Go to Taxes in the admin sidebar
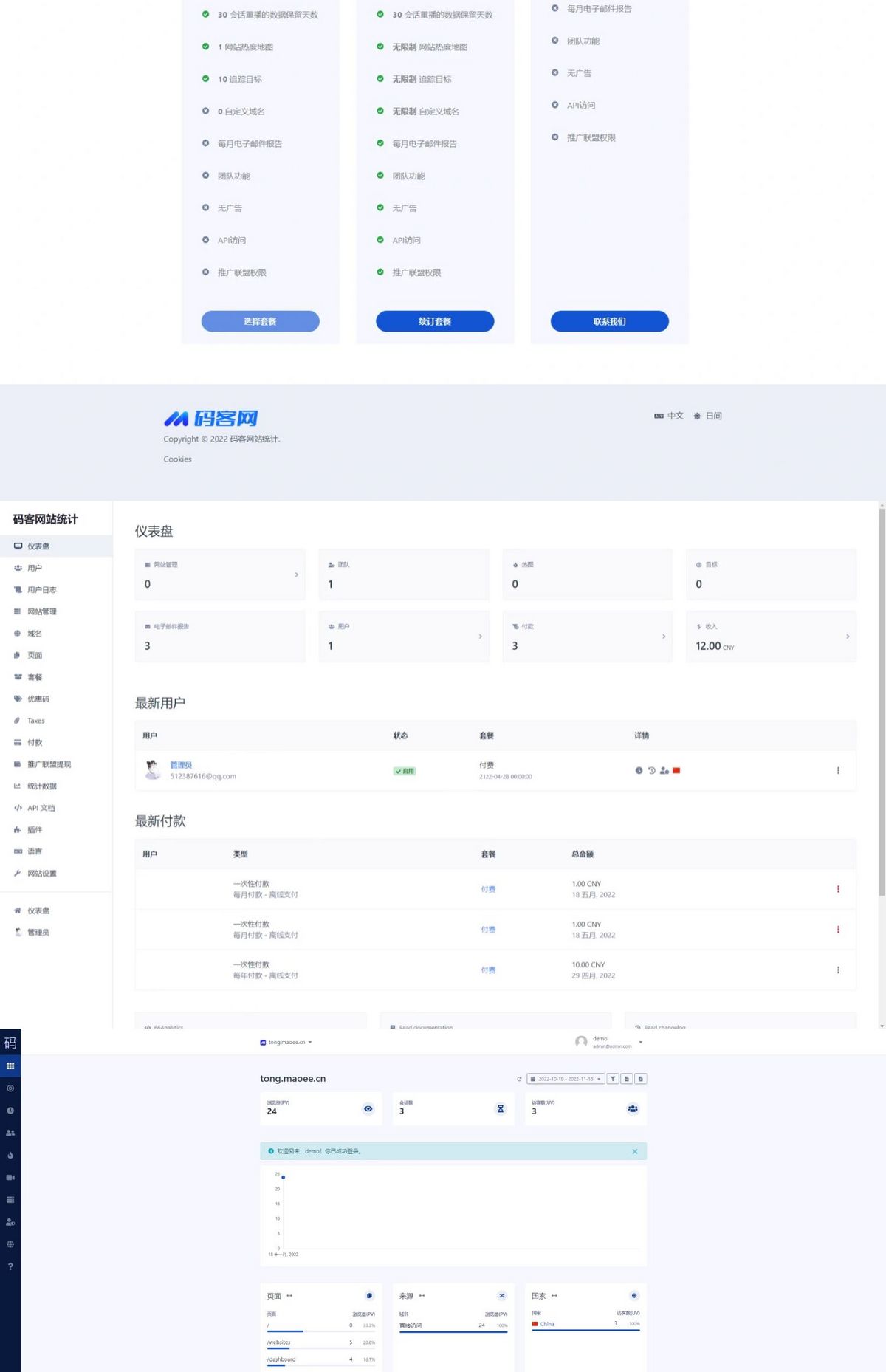Viewport: 886px width, 1372px height. click(56, 721)
